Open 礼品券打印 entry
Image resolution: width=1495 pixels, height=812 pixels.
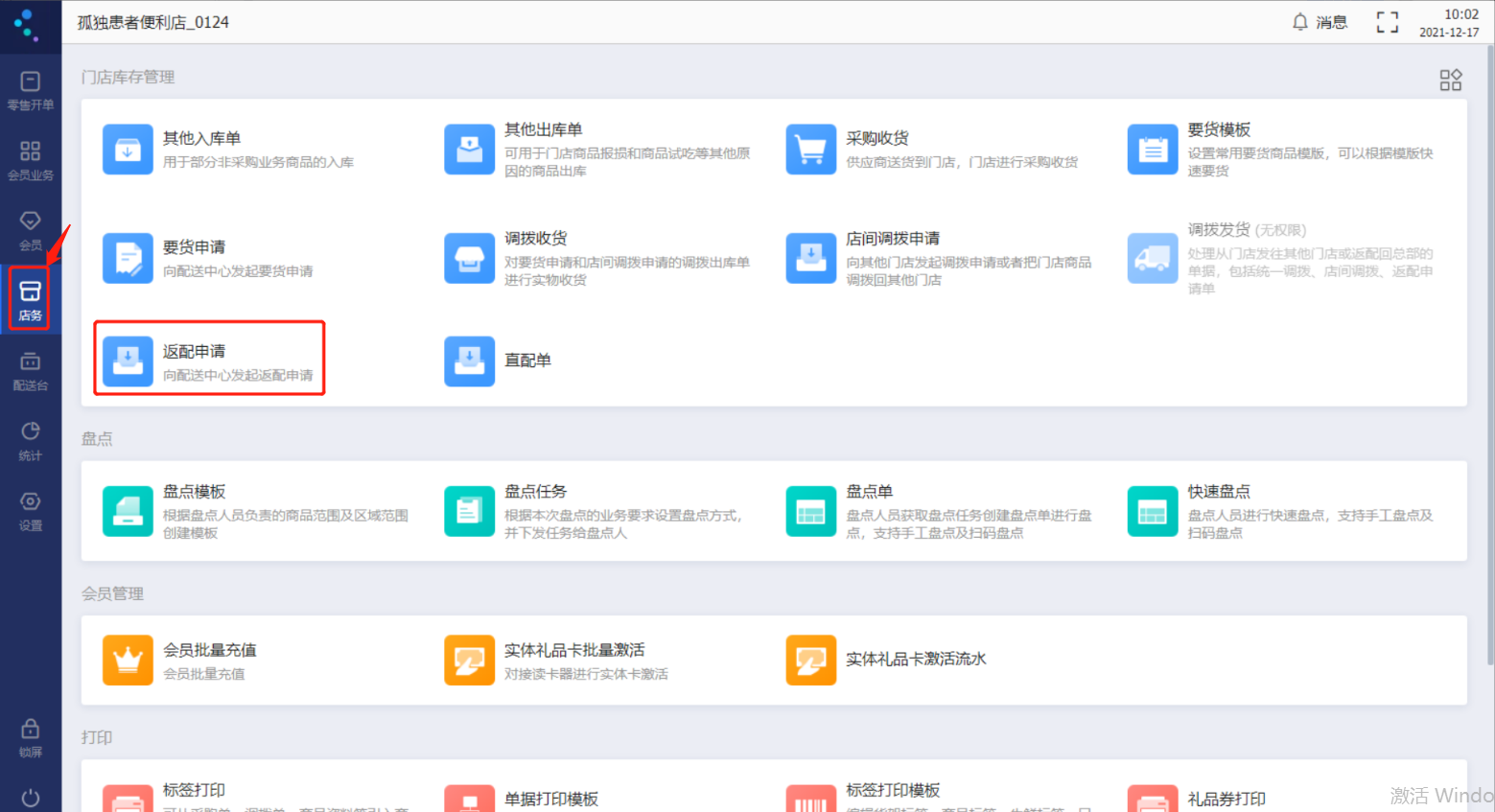(x=1226, y=799)
